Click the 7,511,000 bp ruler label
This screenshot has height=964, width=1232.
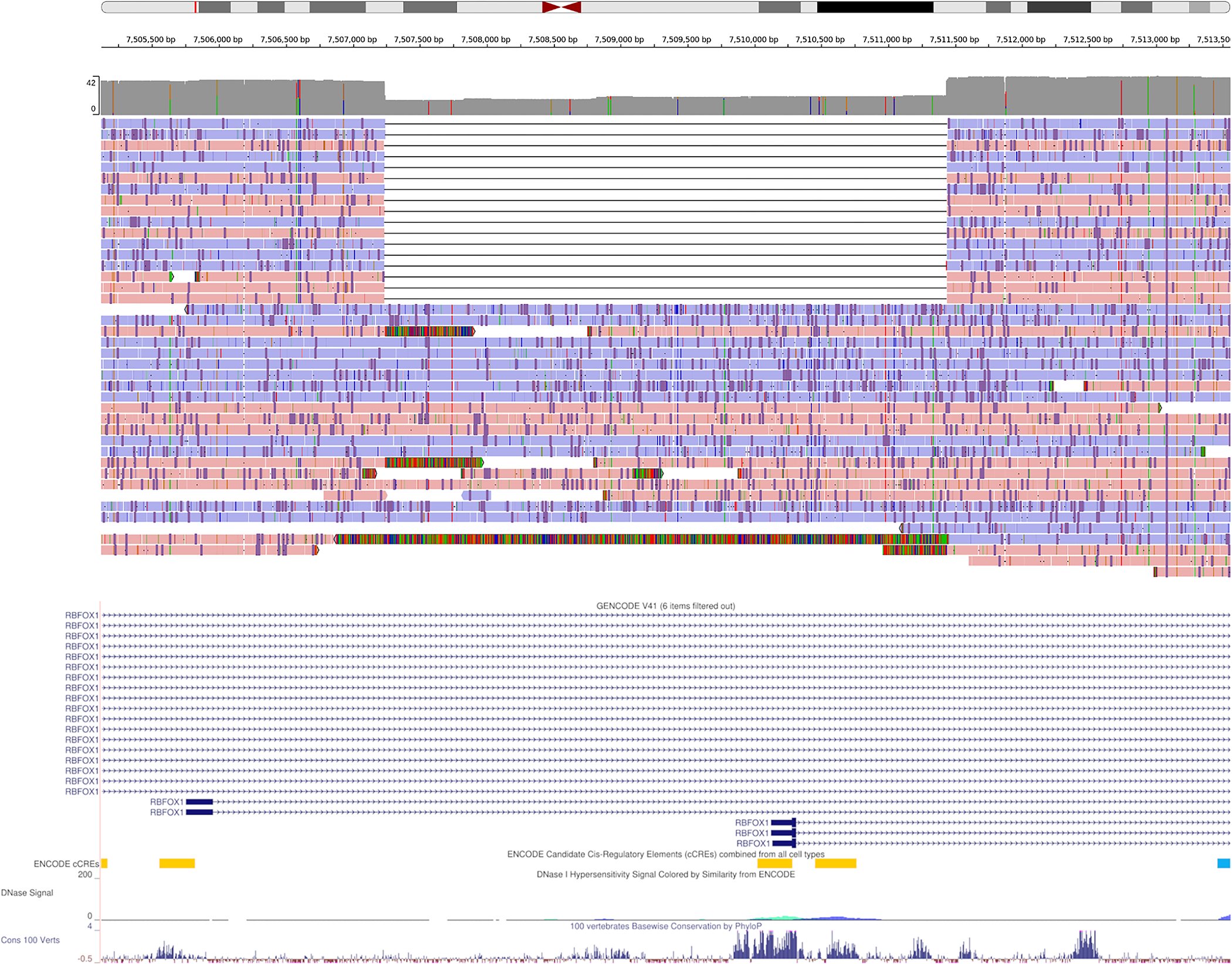coord(887,39)
